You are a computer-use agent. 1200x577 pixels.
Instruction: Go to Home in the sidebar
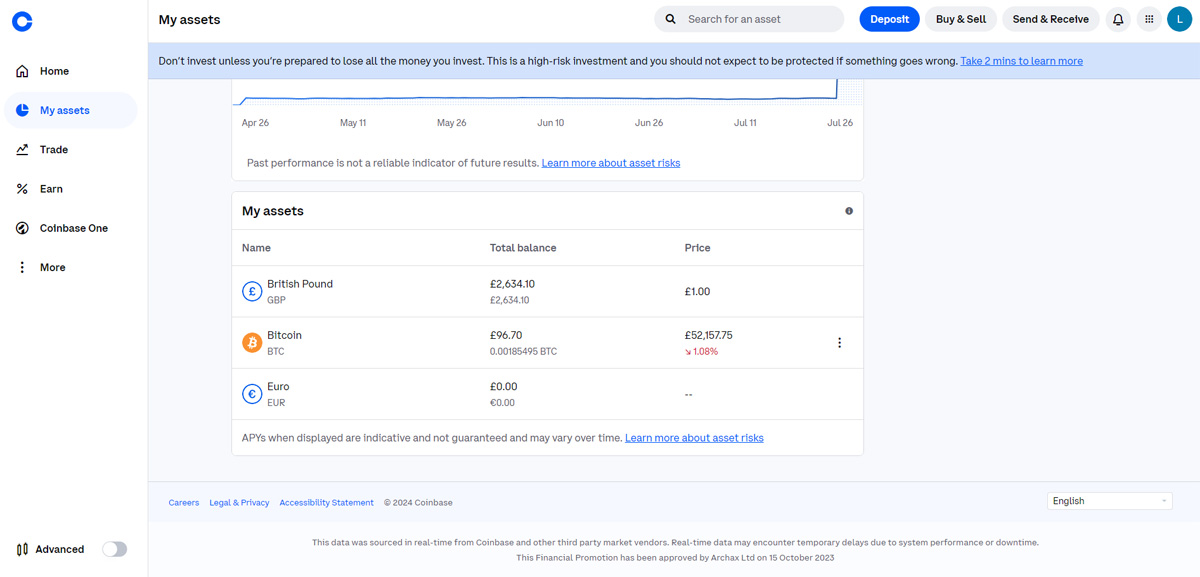[x=70, y=71]
